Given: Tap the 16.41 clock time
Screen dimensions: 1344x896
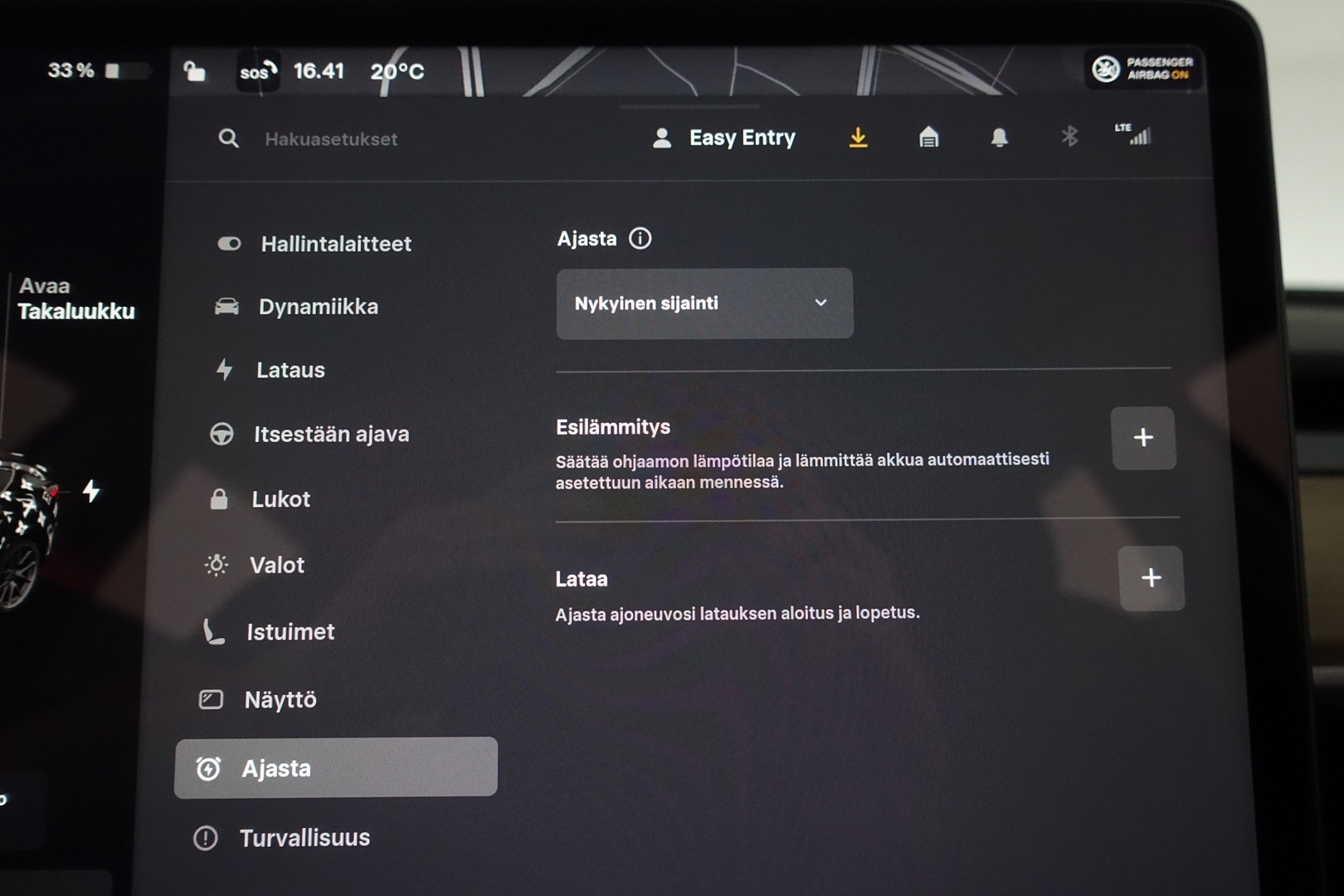Looking at the screenshot, I should (319, 71).
